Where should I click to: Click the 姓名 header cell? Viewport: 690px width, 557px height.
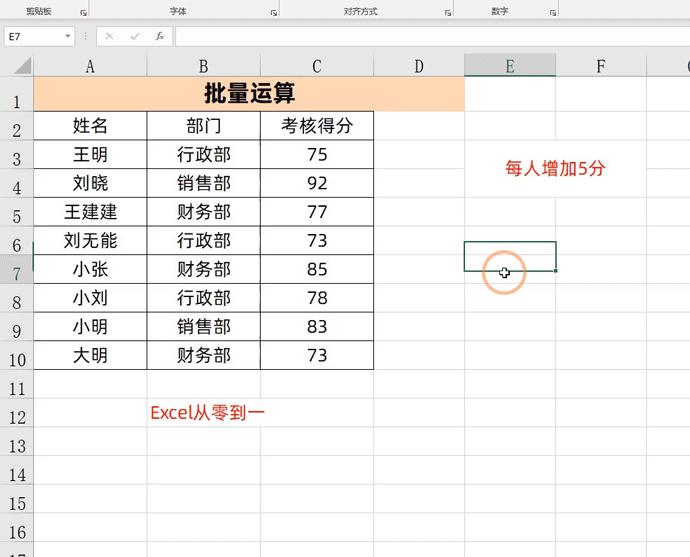[x=90, y=126]
